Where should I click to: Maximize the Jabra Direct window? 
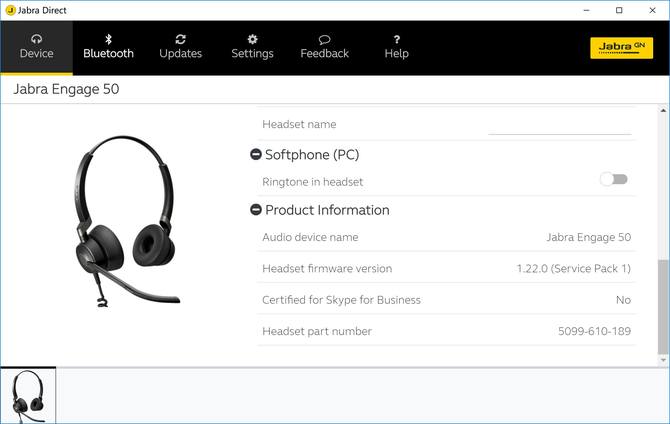point(619,10)
